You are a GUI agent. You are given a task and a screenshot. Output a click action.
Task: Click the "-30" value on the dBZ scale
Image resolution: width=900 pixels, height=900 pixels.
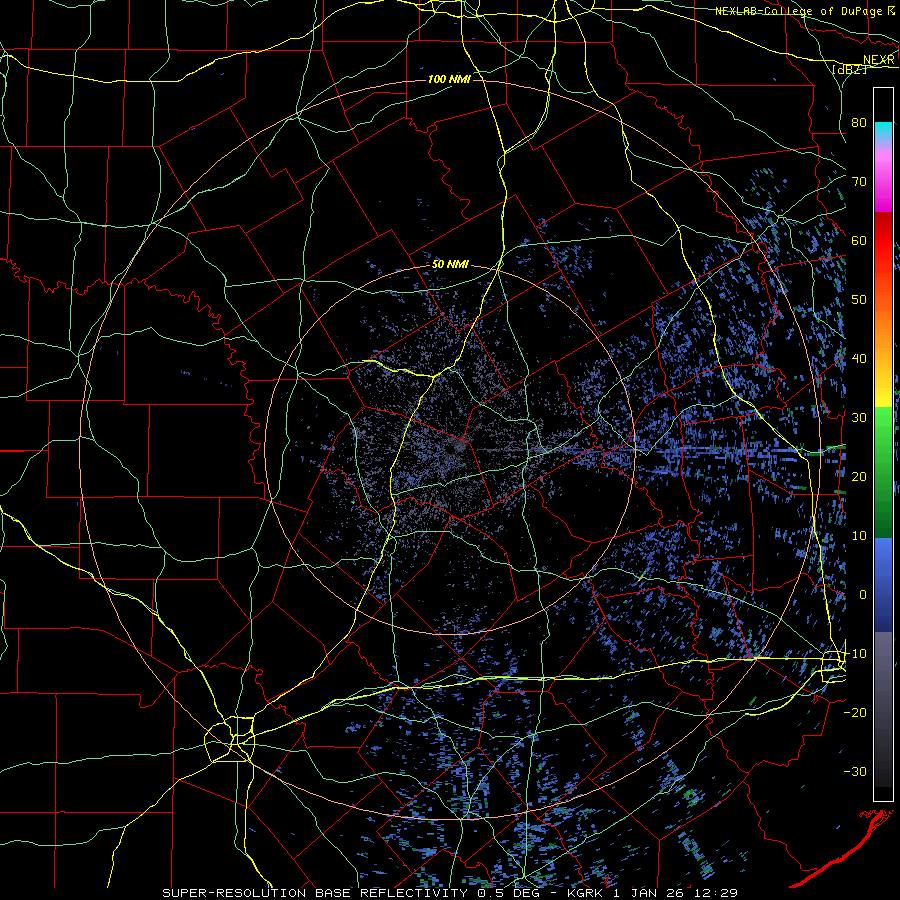click(x=855, y=771)
